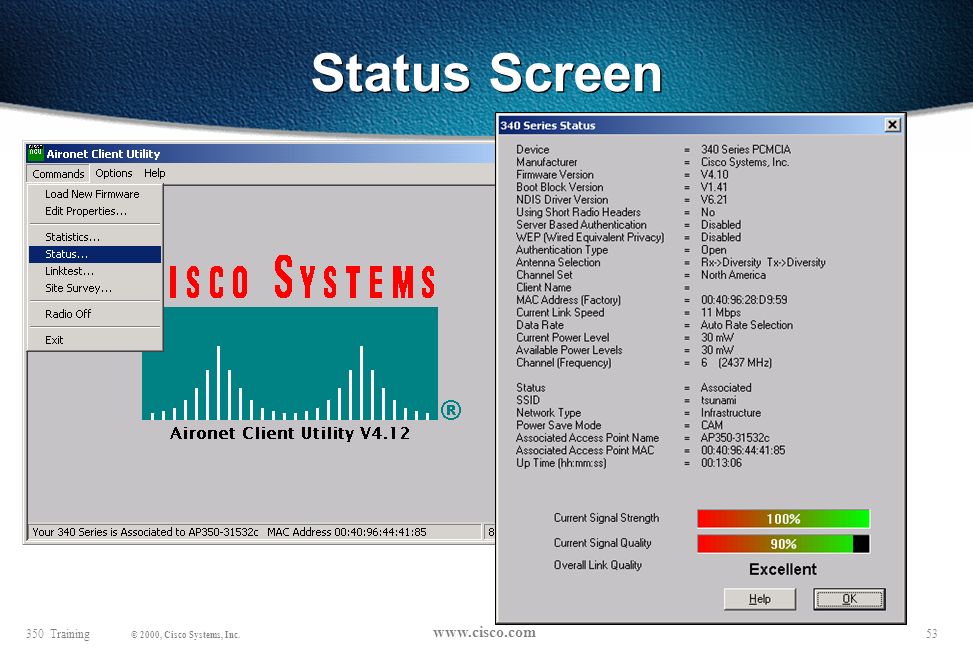The width and height of the screenshot is (973, 648).
Task: Click the MAC address 00:40:96:28:D9:59
Action: click(744, 300)
